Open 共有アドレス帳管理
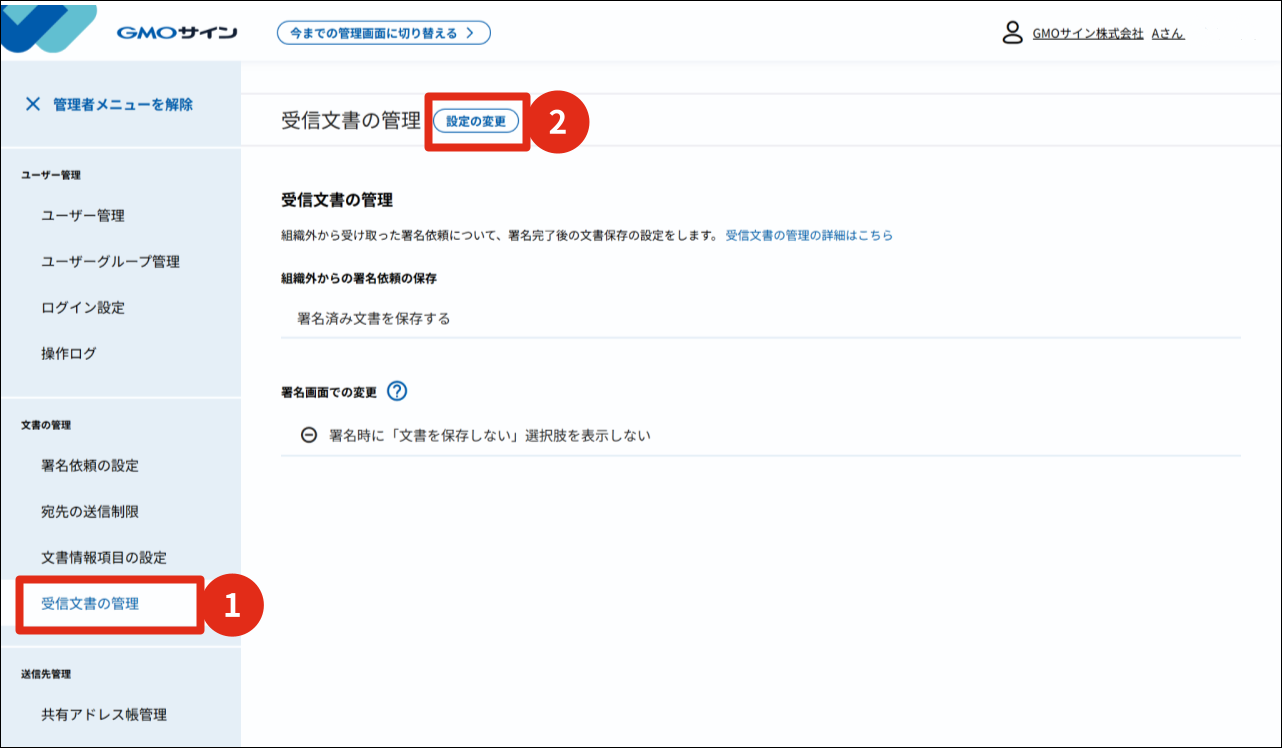The image size is (1282, 748). tap(104, 715)
